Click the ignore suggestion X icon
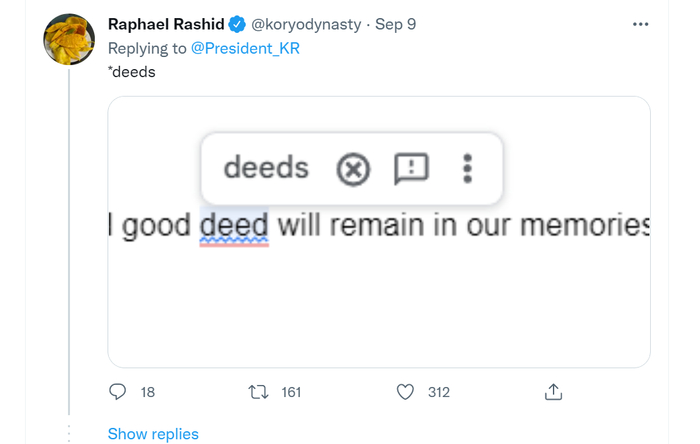The height and width of the screenshot is (444, 700). [x=352, y=170]
